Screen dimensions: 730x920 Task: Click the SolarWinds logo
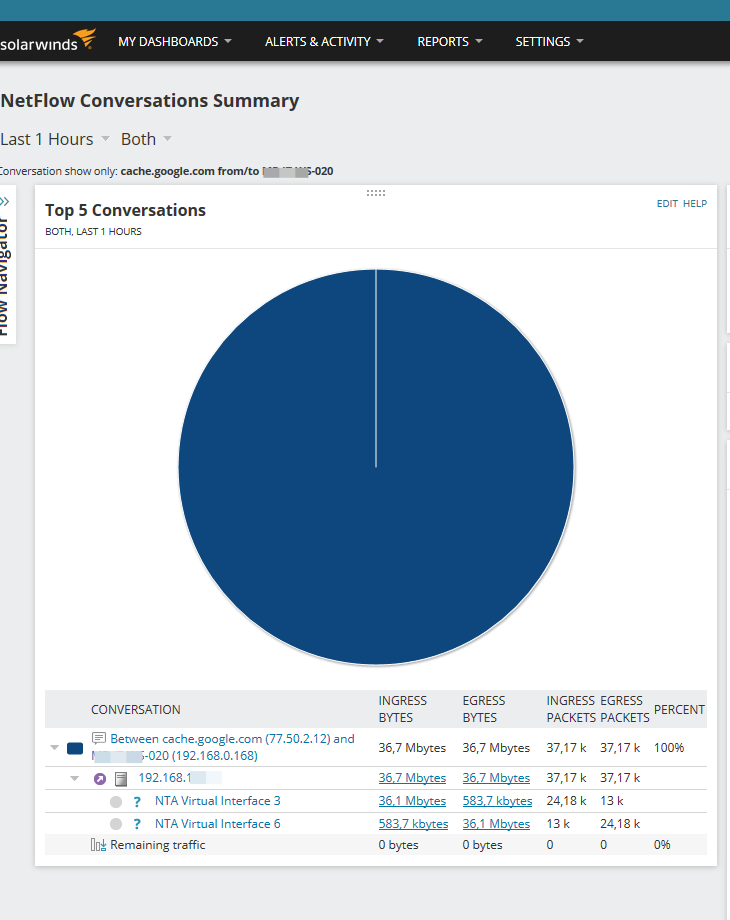coord(48,40)
